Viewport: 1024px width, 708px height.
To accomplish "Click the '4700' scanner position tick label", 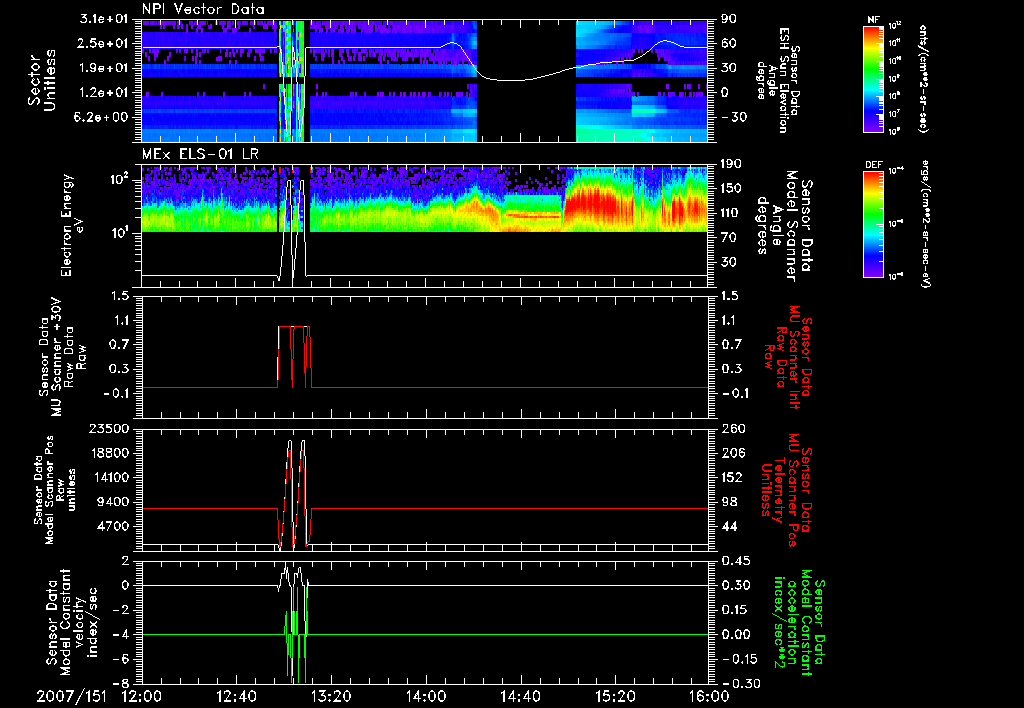I will [x=113, y=526].
